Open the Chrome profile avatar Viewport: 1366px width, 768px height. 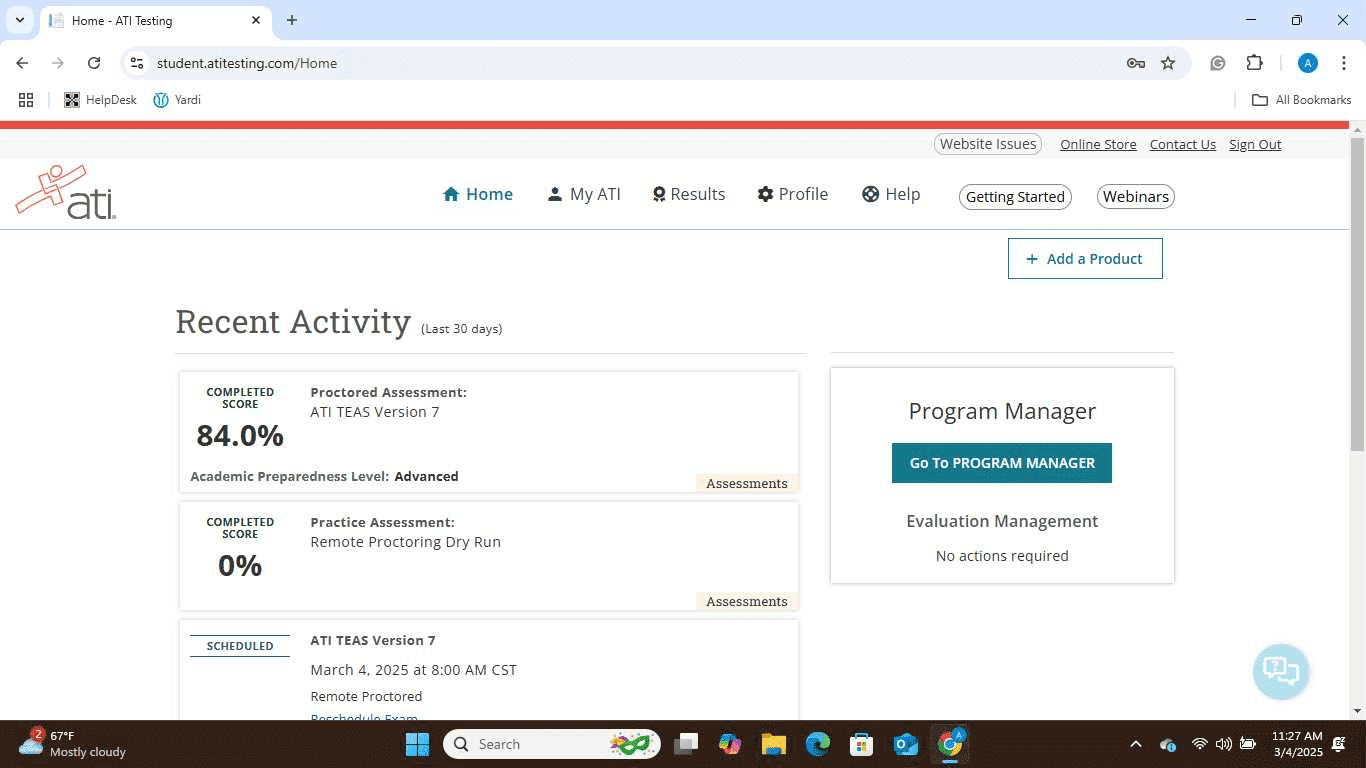coord(1307,63)
